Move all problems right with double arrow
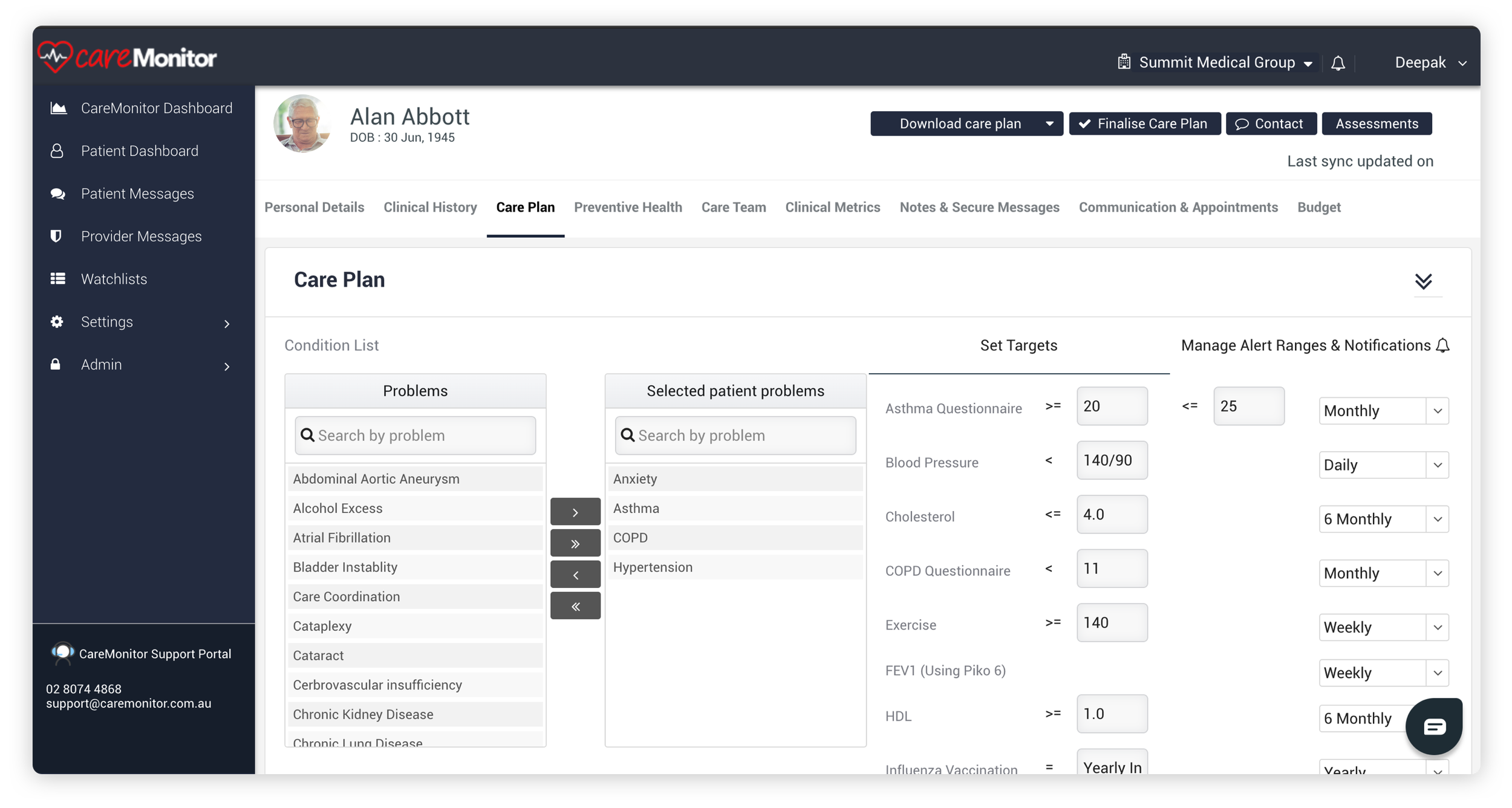Screen dimensions: 1512x808 pos(575,543)
